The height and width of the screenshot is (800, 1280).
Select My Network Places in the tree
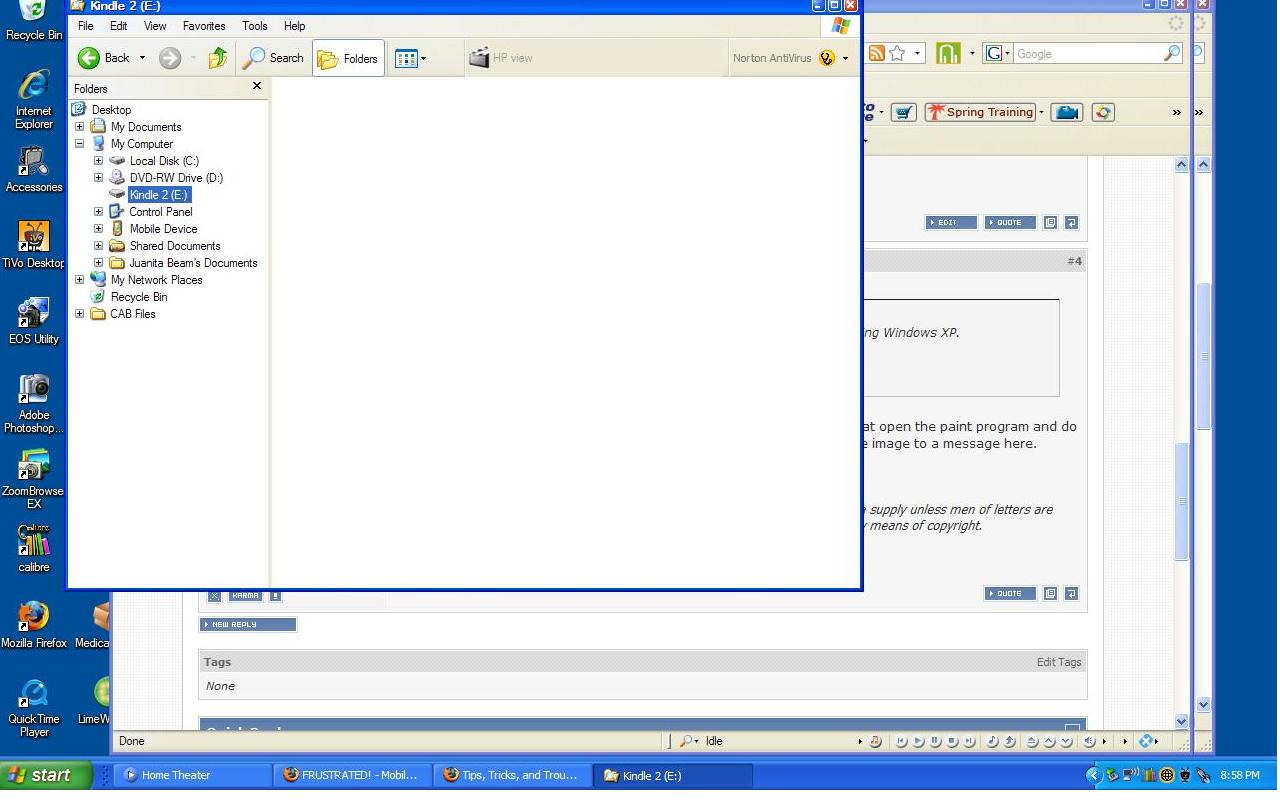[156, 280]
